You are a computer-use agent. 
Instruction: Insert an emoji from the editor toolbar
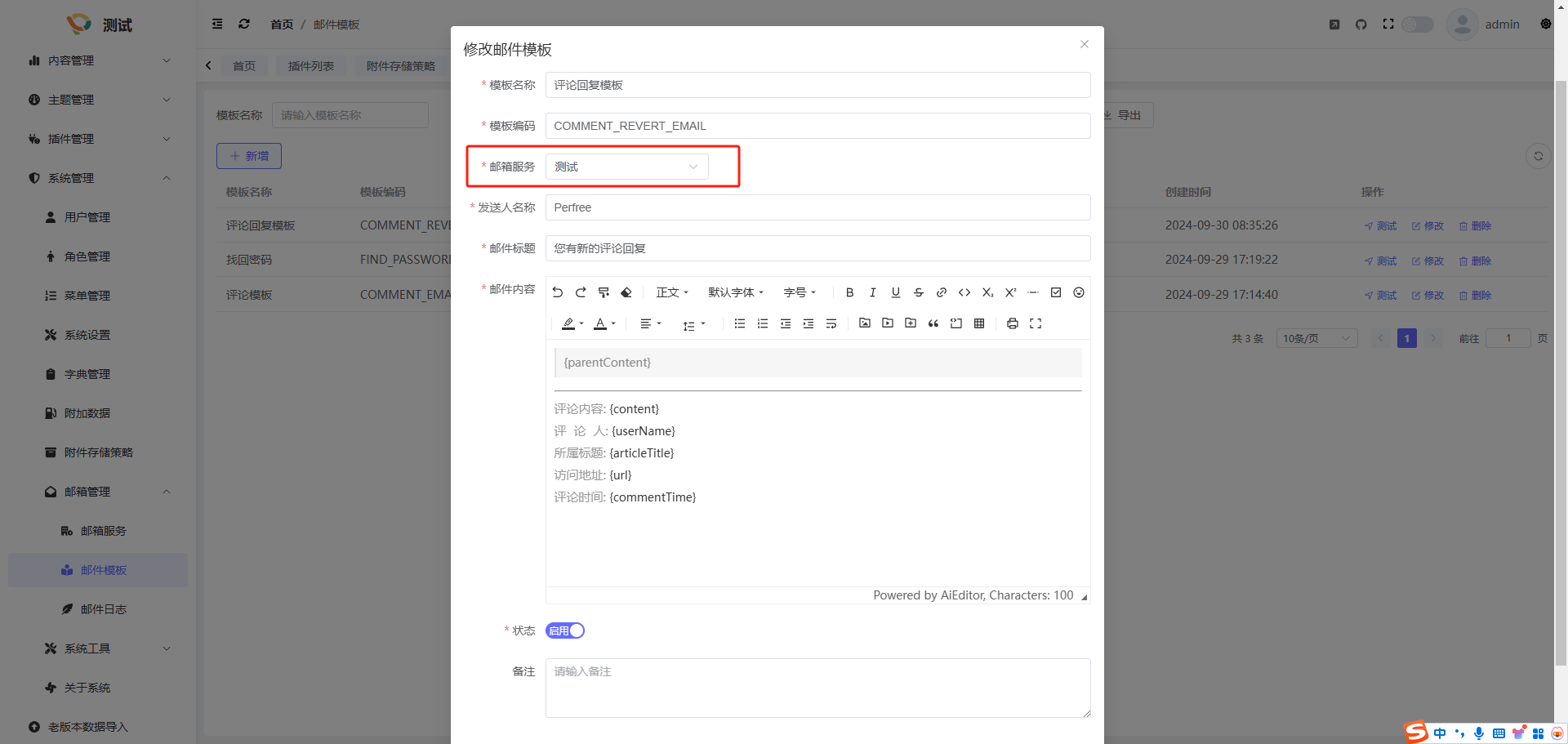pyautogui.click(x=1078, y=292)
